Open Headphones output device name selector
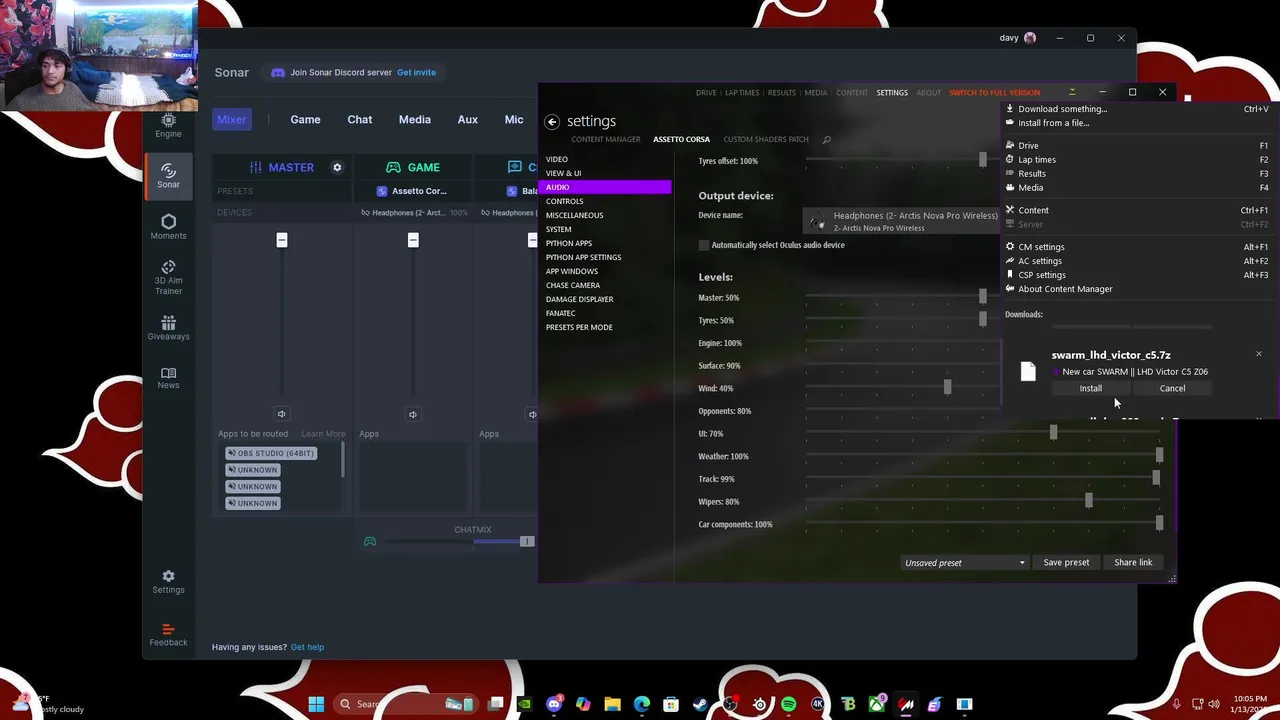Screen dimensions: 1280x720 903,221
